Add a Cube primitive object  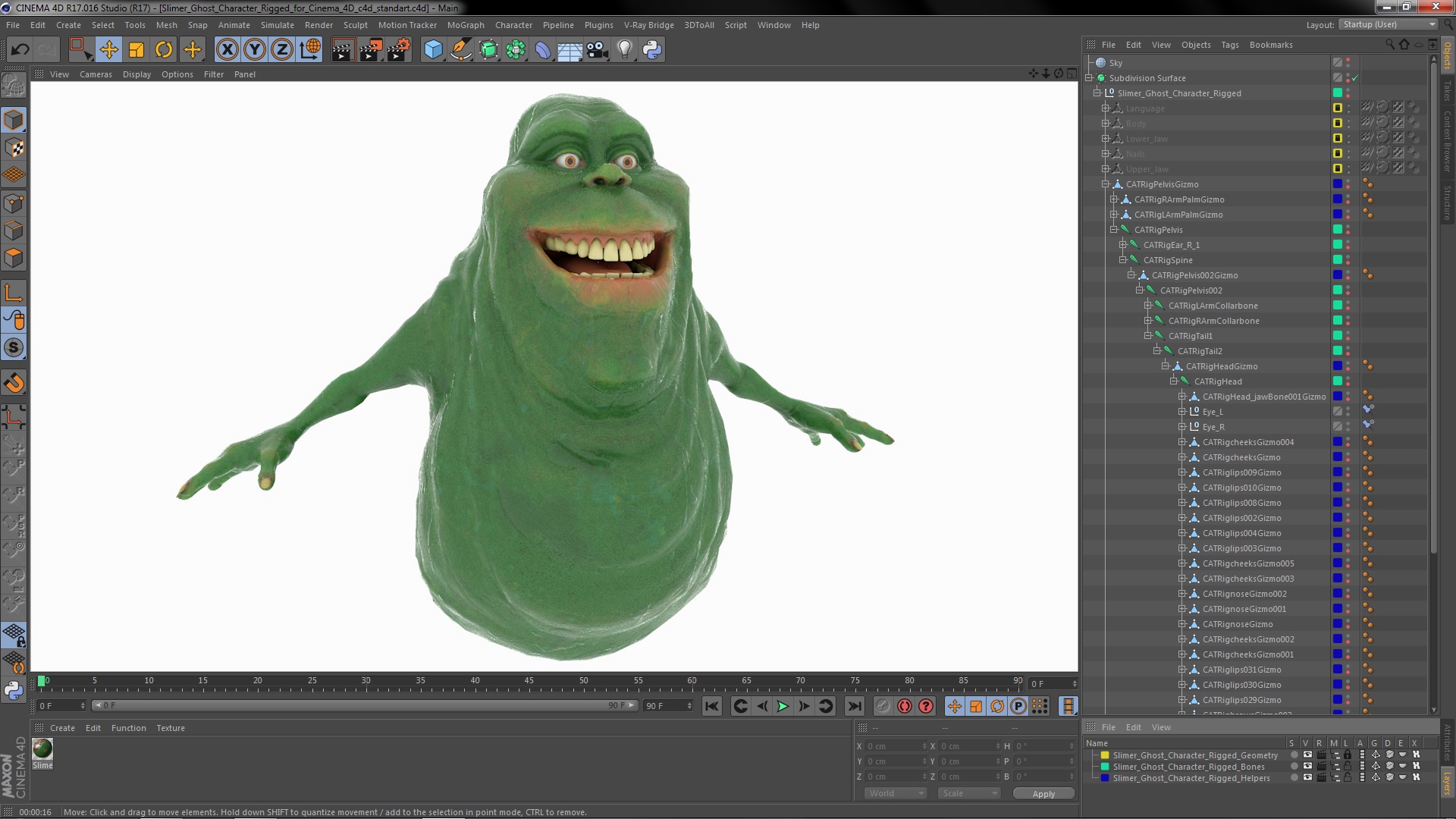pos(433,50)
